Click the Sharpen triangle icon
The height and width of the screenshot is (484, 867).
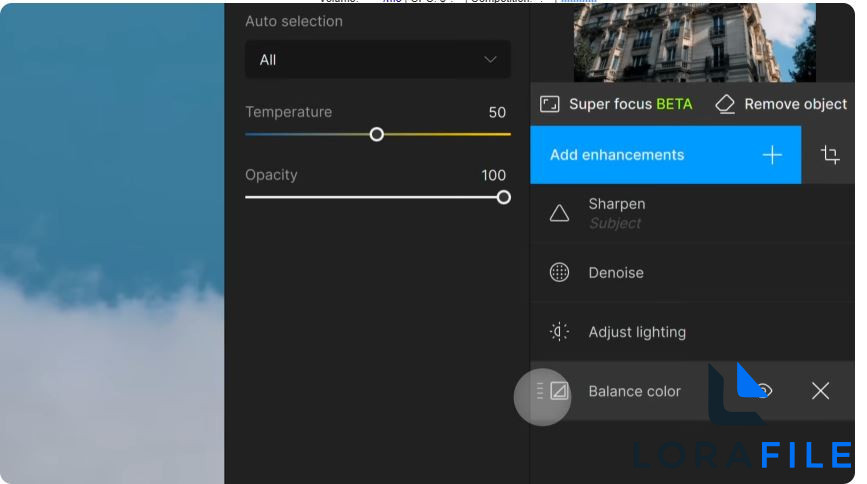tap(559, 213)
